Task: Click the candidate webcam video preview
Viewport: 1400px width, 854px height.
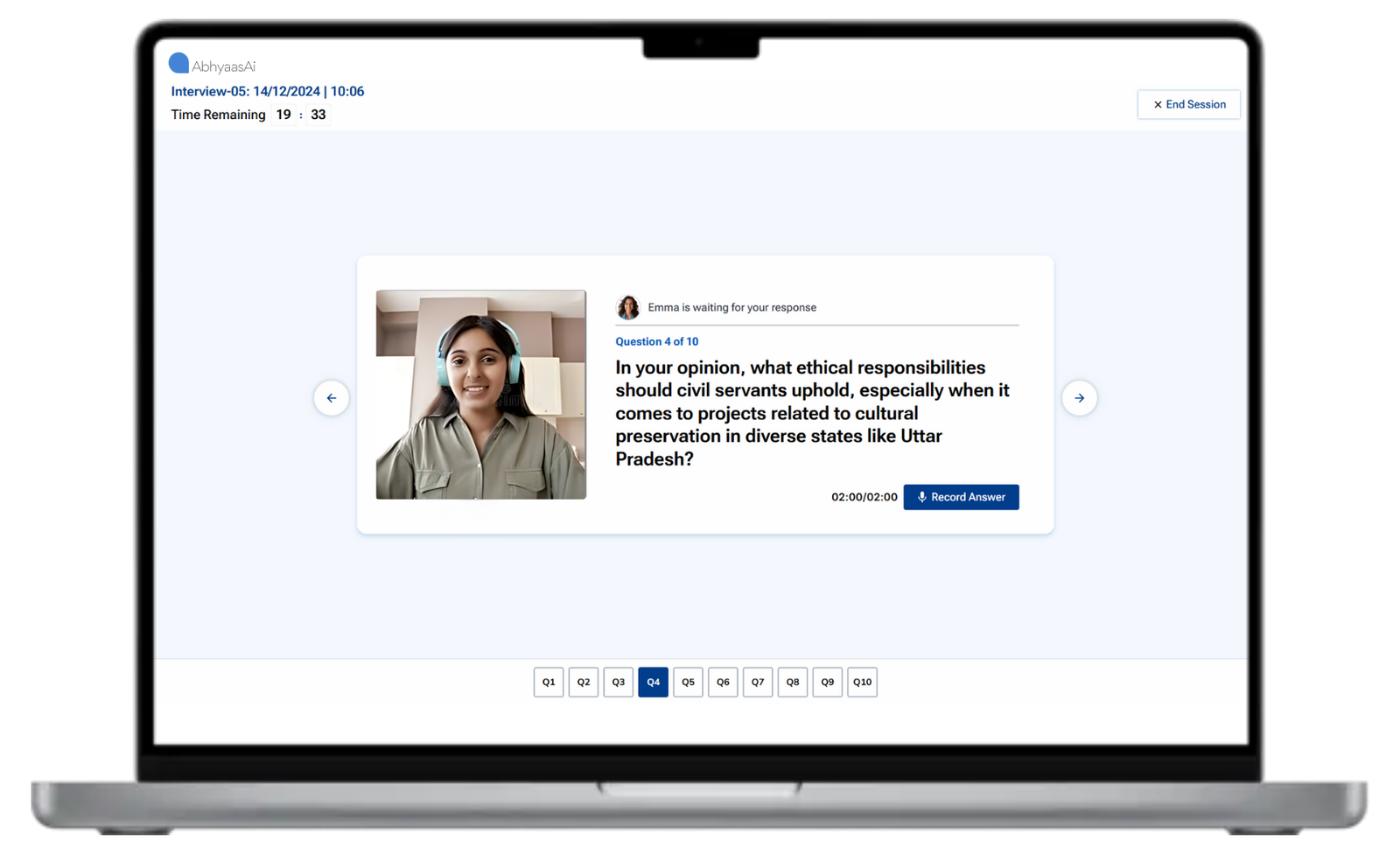Action: [x=481, y=395]
